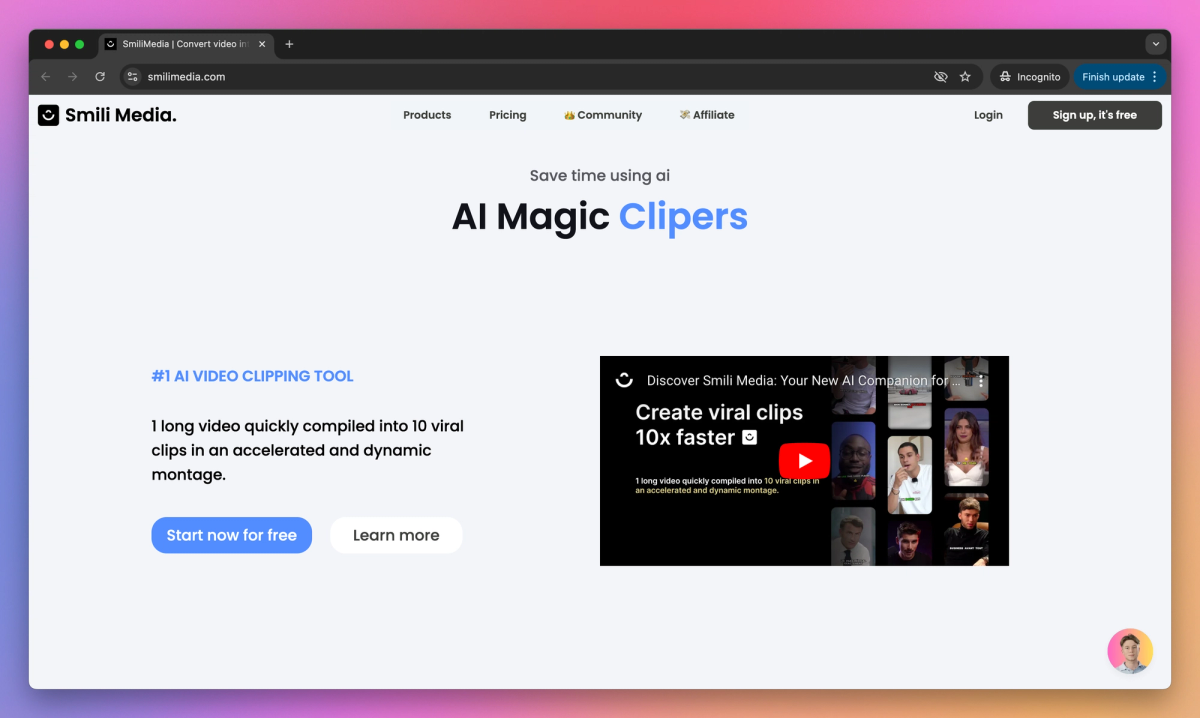Click the Learn more button

[x=396, y=535]
